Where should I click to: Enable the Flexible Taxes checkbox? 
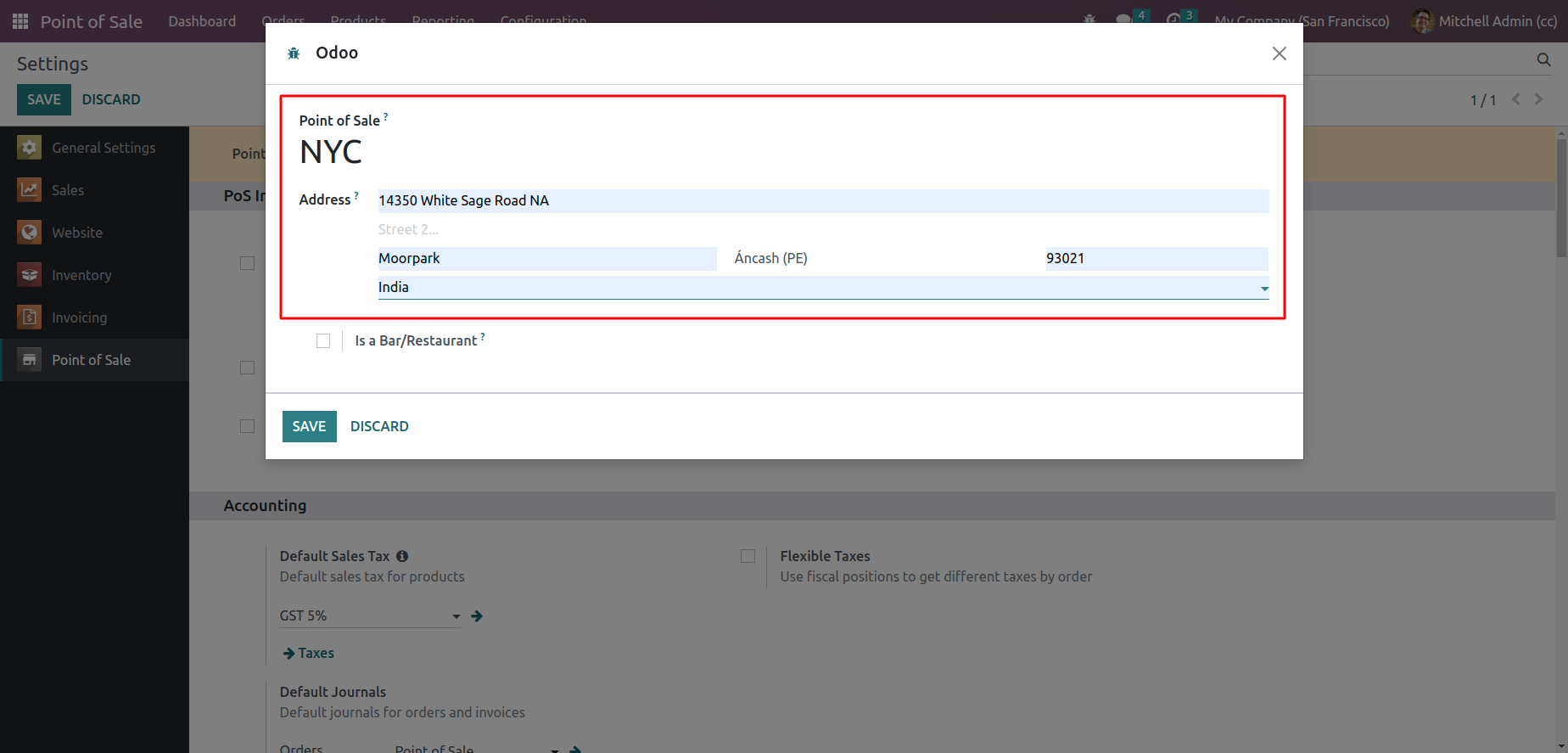tap(748, 556)
